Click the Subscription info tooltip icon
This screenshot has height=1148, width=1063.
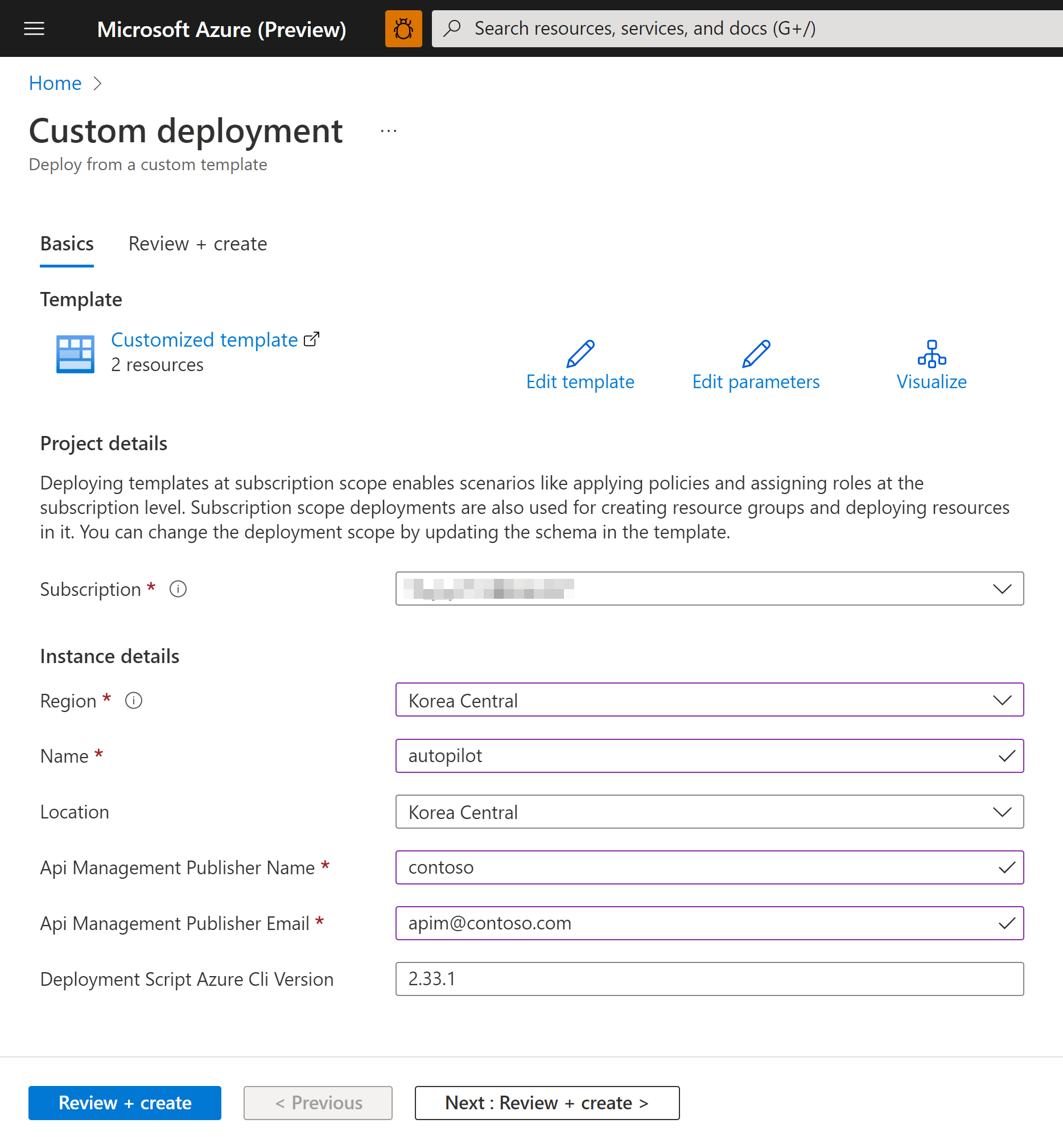click(178, 589)
